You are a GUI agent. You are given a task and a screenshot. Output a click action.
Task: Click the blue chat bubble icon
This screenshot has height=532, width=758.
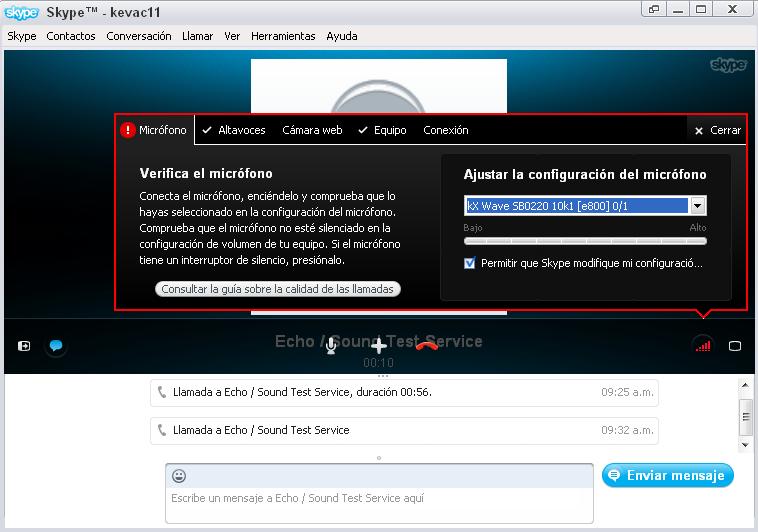click(56, 346)
